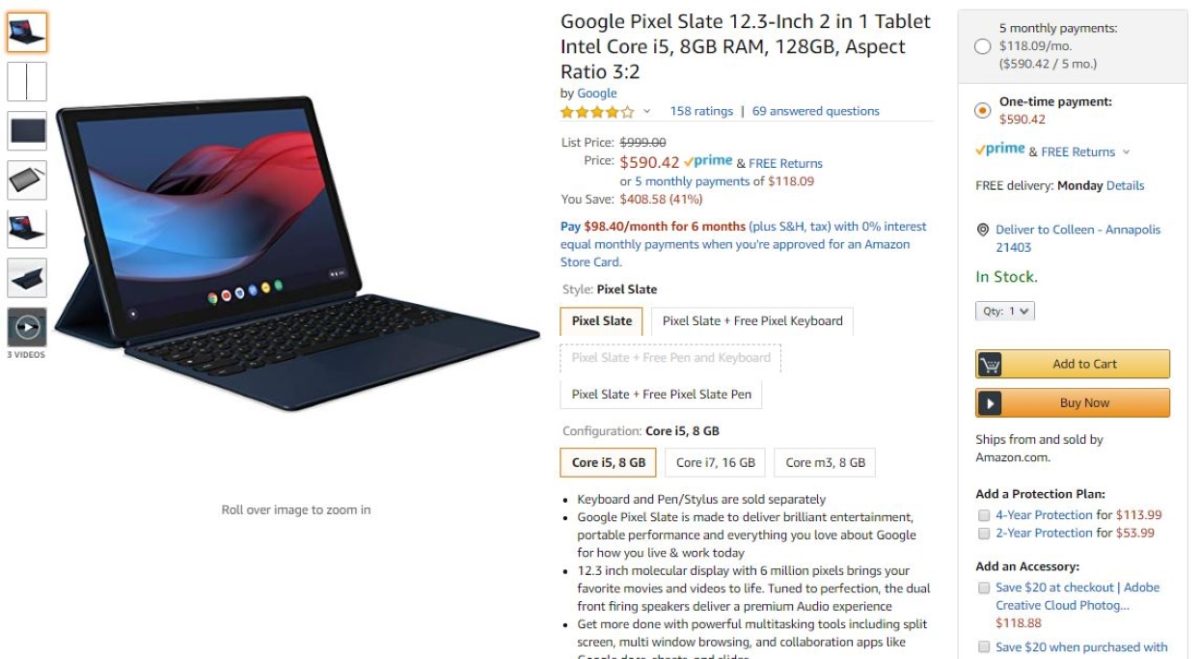
Task: Choose Pixel Slate + Free Pixel Keyboard style
Action: pyautogui.click(x=752, y=321)
